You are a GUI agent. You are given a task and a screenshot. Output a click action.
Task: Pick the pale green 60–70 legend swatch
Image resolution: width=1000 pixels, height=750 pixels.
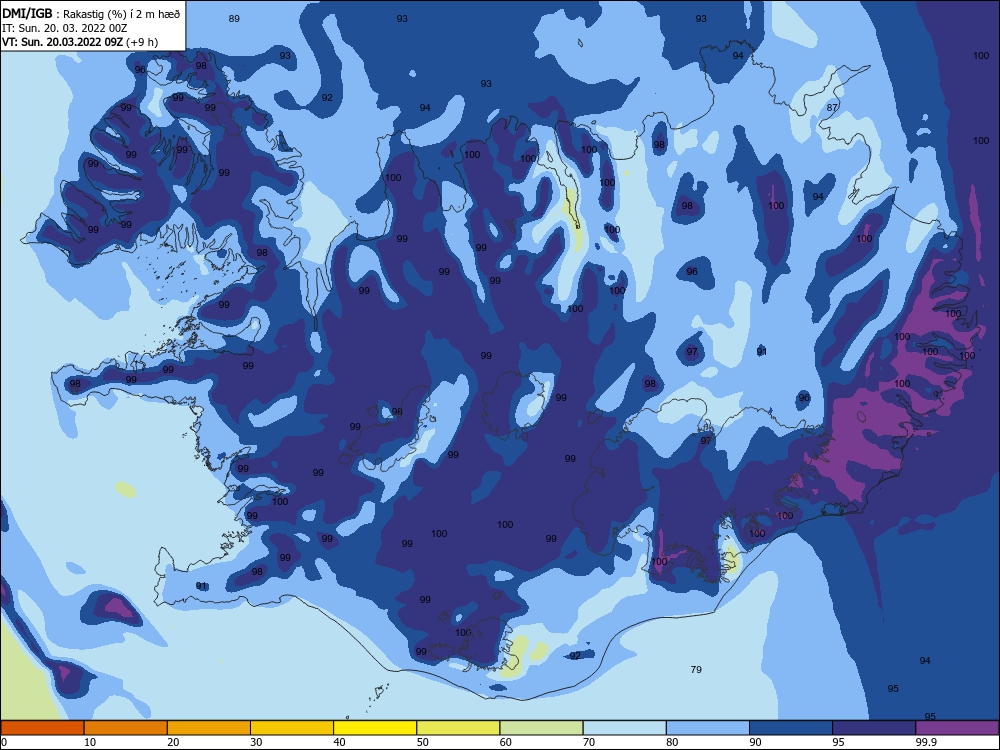pyautogui.click(x=541, y=728)
